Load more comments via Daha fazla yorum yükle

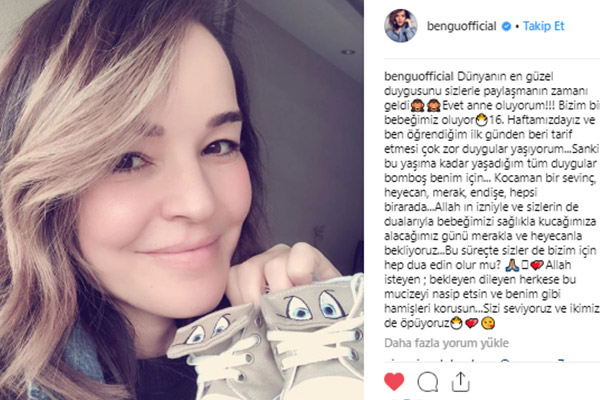447,343
